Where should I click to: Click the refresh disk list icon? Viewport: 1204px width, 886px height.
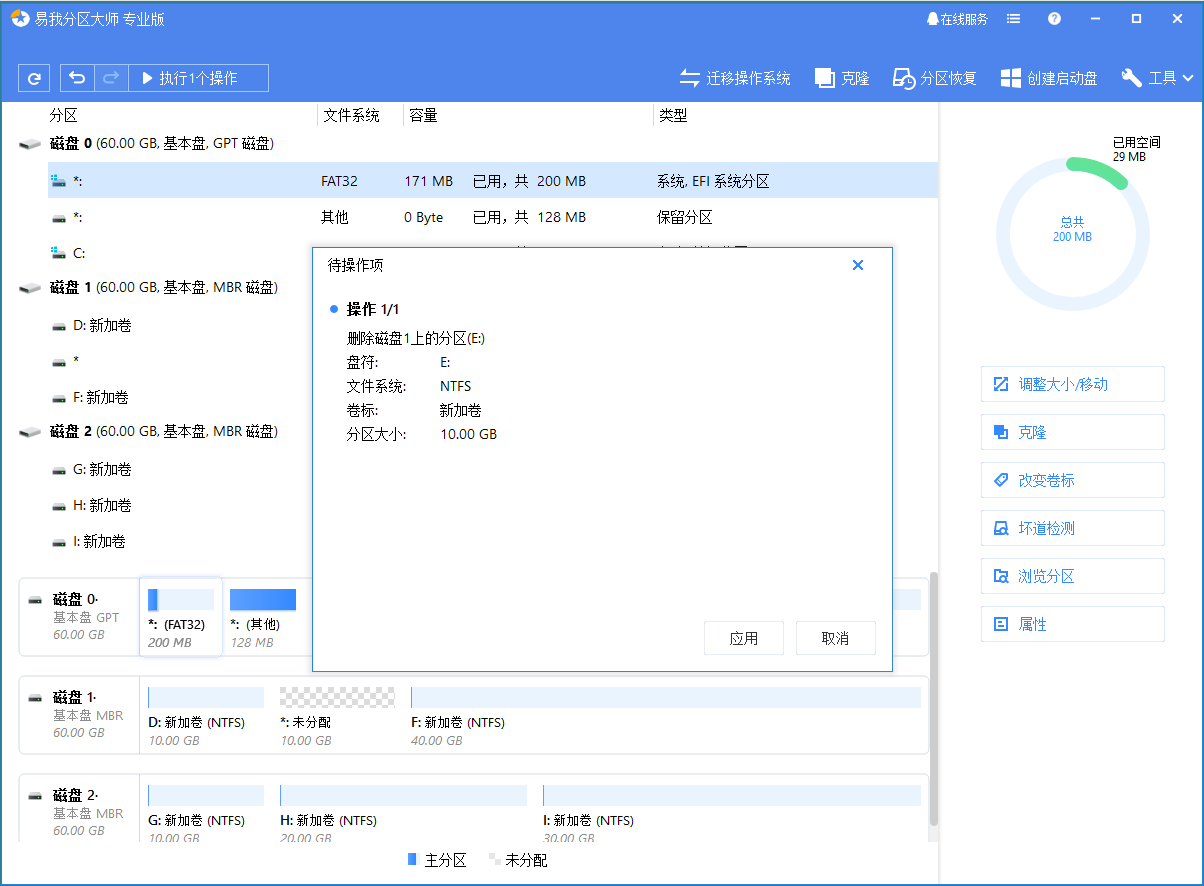pos(34,77)
